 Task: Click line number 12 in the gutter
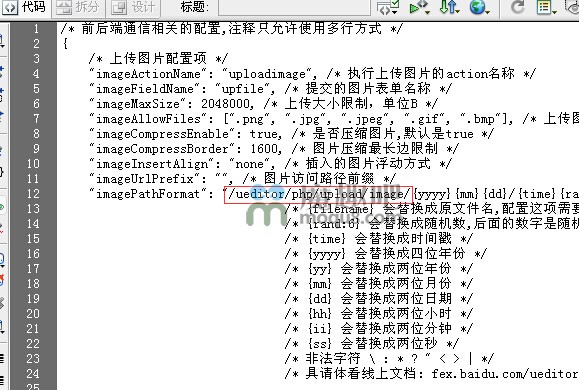33,194
